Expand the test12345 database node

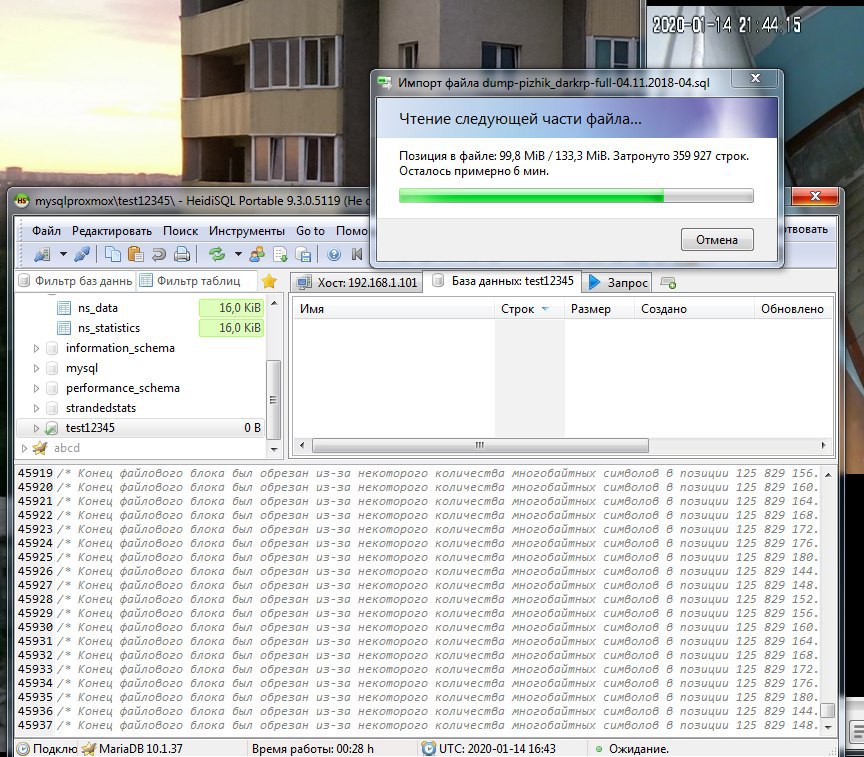(36, 428)
